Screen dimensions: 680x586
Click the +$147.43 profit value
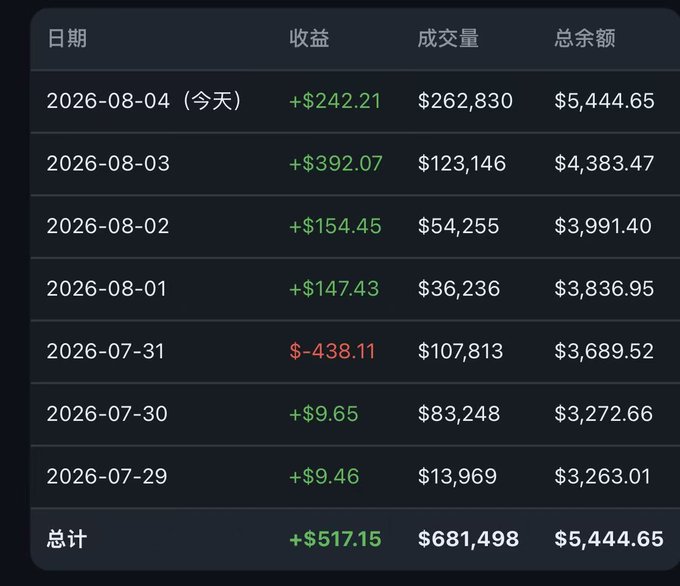pyautogui.click(x=334, y=288)
